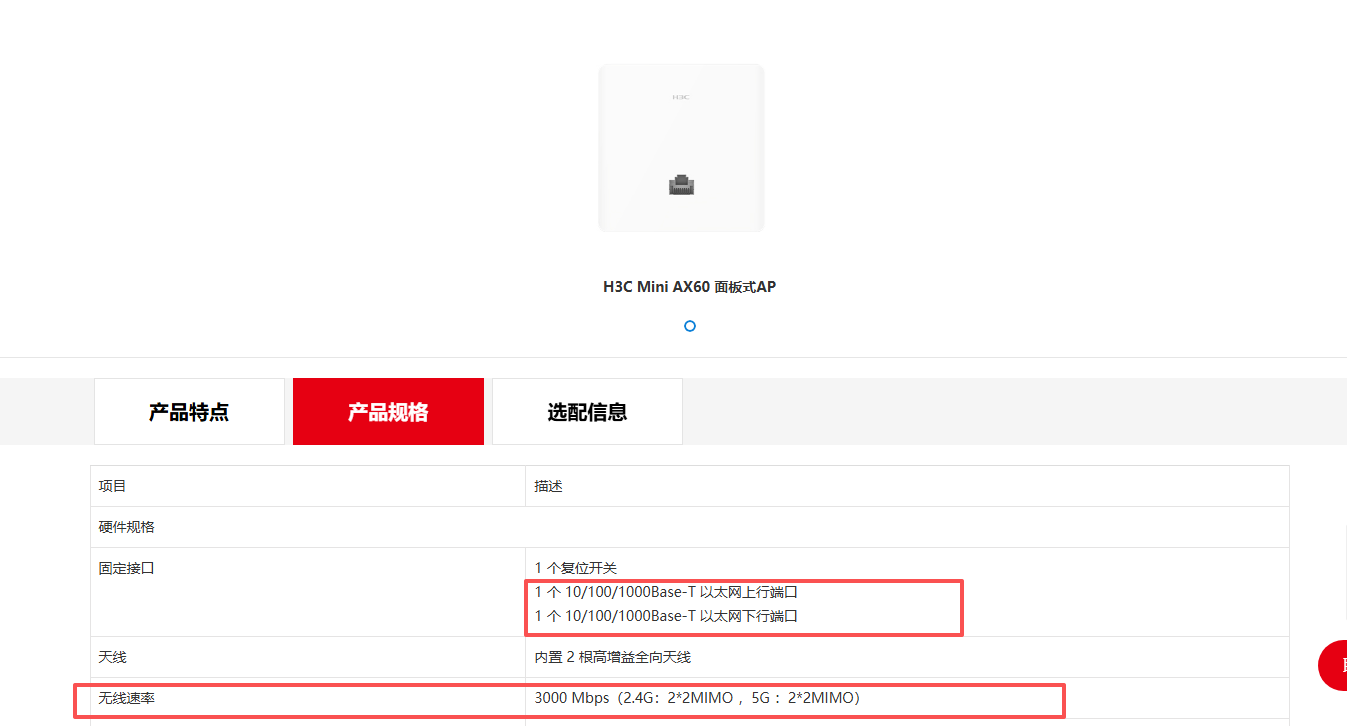1347x726 pixels.
Task: Click the H3C Mini AX60 面板式AP title
Action: point(689,287)
